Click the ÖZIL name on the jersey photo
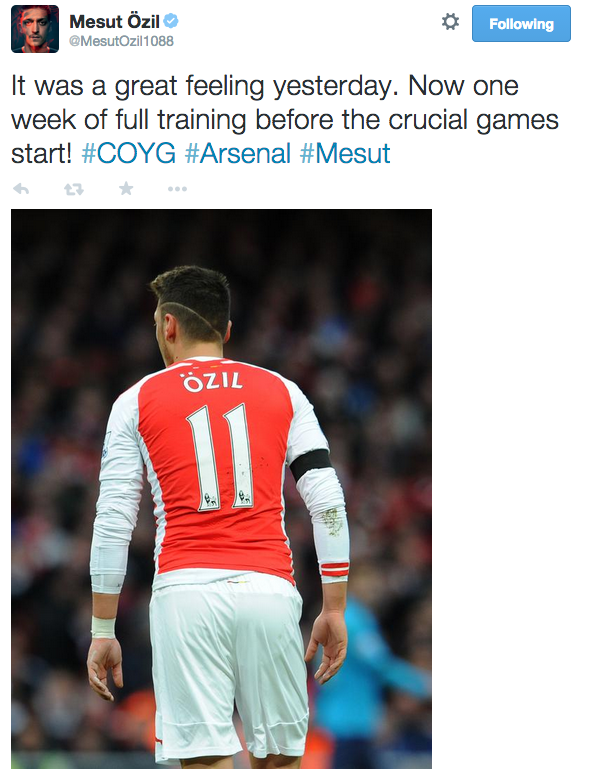This screenshot has height=781, width=594. click(x=213, y=381)
